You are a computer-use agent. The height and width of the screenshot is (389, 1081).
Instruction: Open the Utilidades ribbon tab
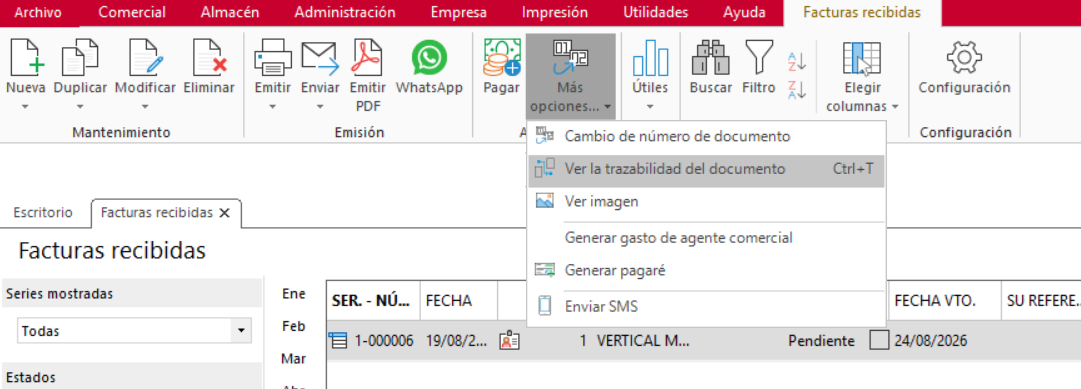(656, 12)
